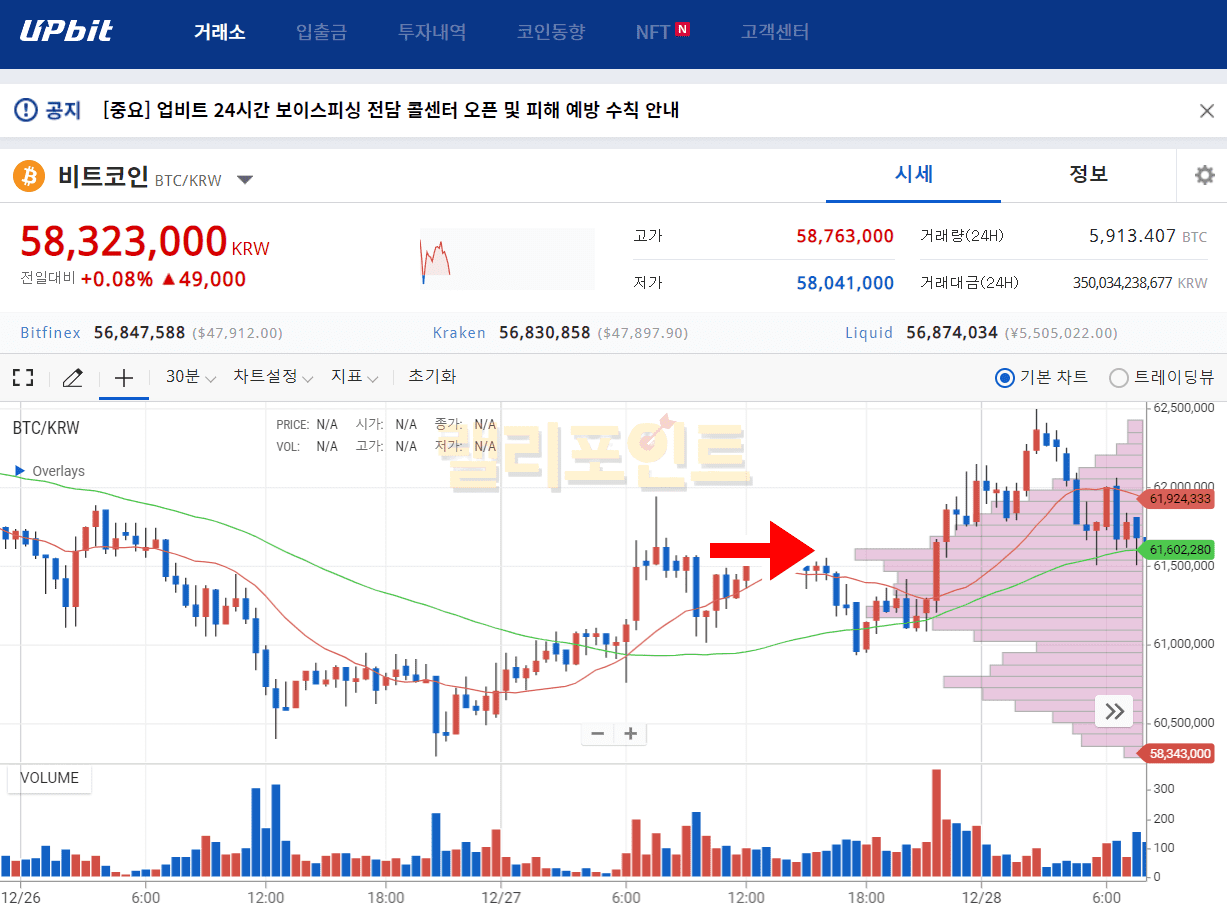The width and height of the screenshot is (1227, 914).
Task: Activate the crosshair cursor tool
Action: click(123, 377)
